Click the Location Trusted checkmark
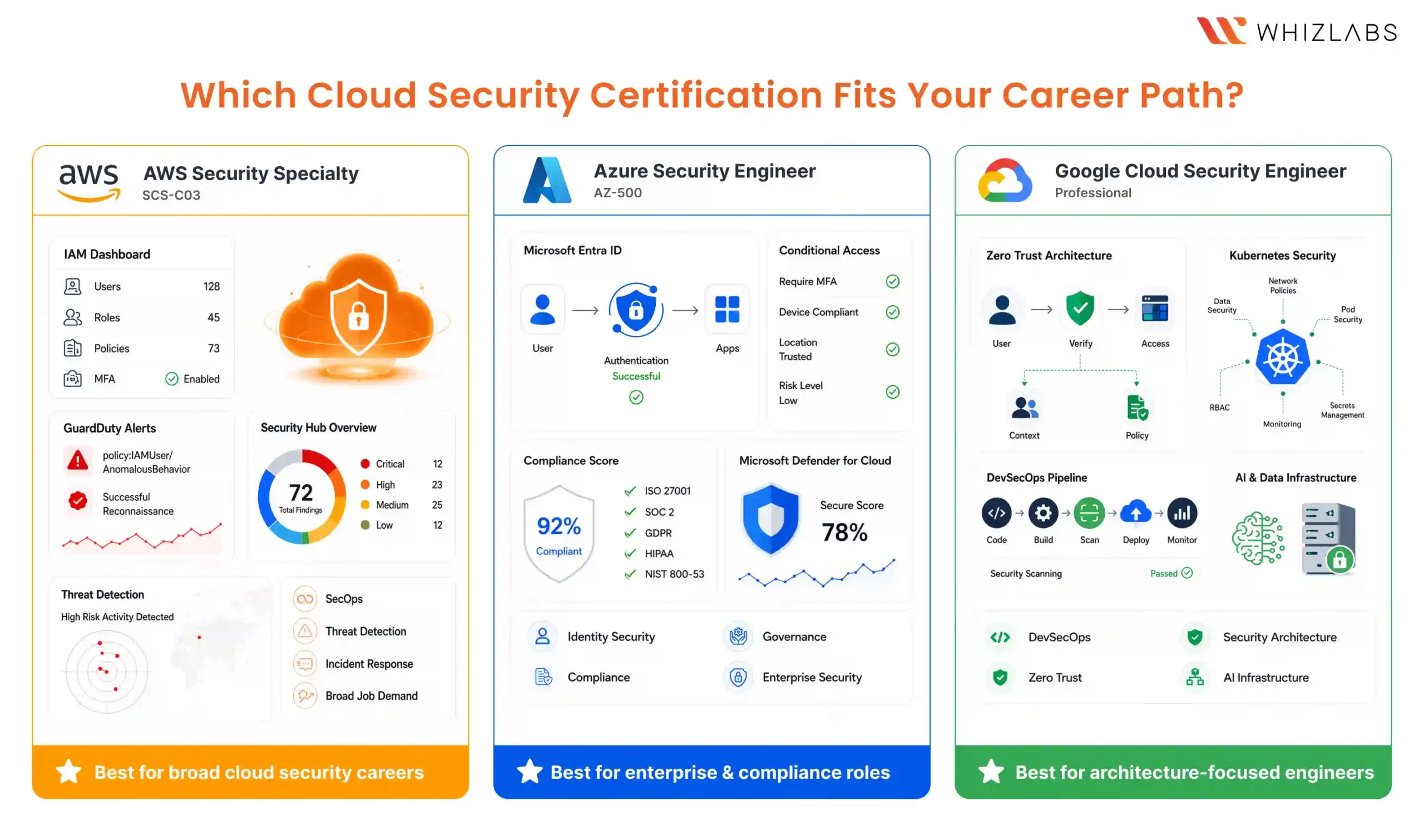Screen dimensions: 1424x840 892,349
